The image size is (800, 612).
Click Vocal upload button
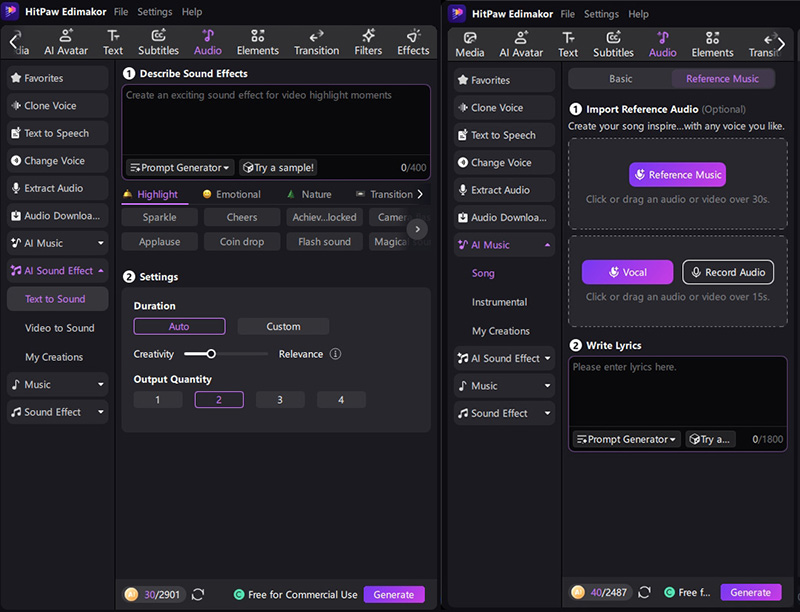[628, 272]
